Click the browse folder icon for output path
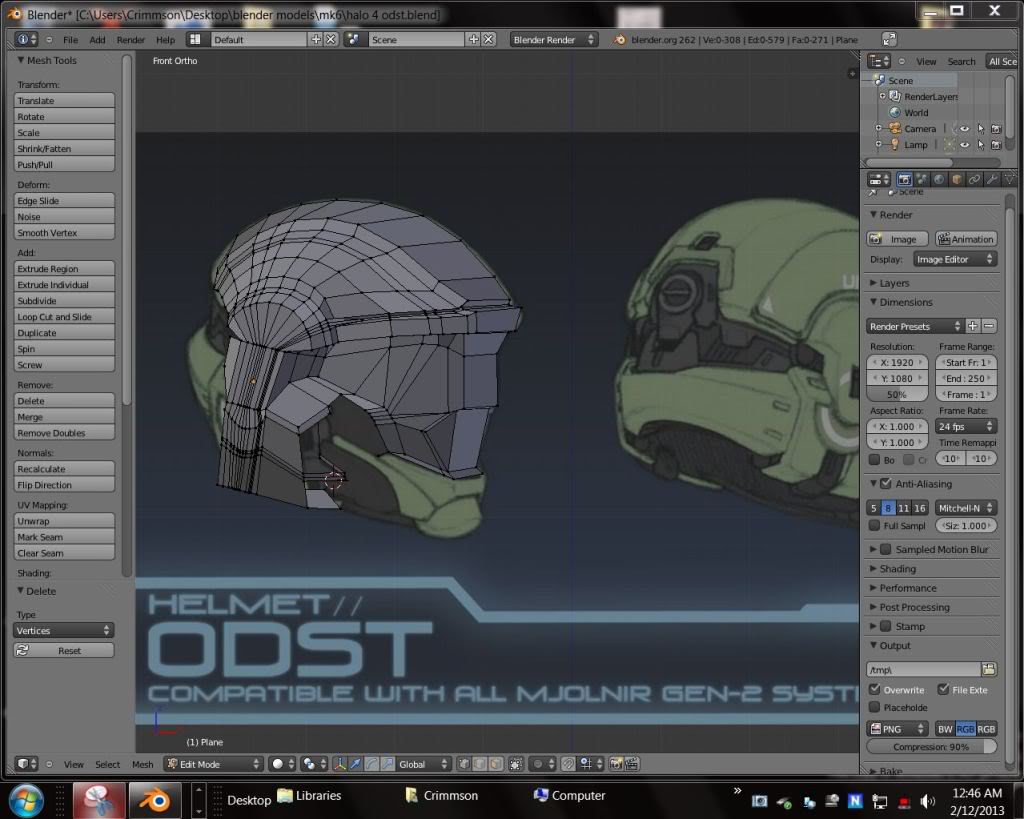This screenshot has height=819, width=1024. (x=988, y=669)
